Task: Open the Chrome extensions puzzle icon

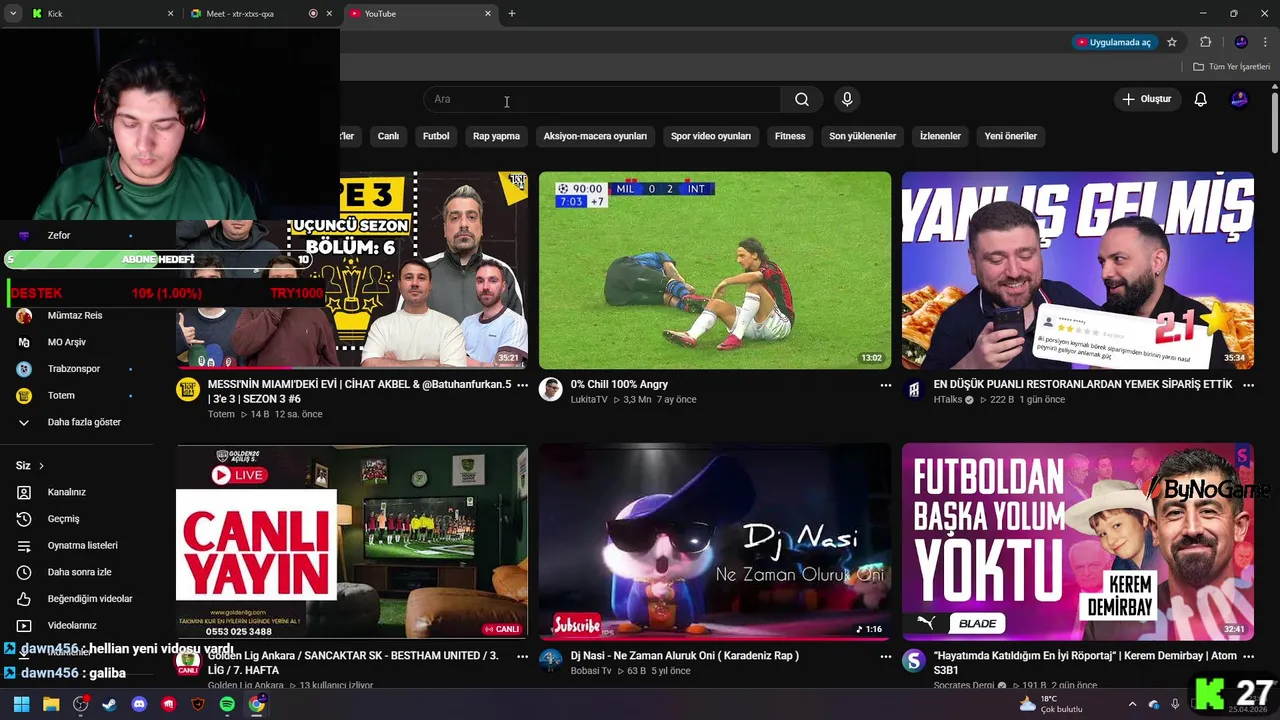Action: pos(1205,42)
